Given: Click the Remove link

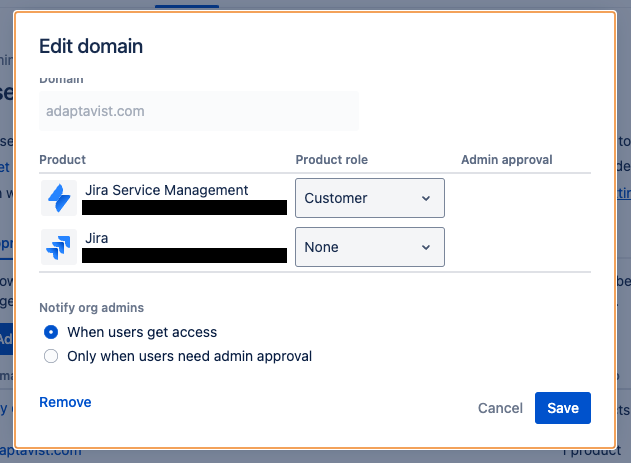Looking at the screenshot, I should pos(65,402).
